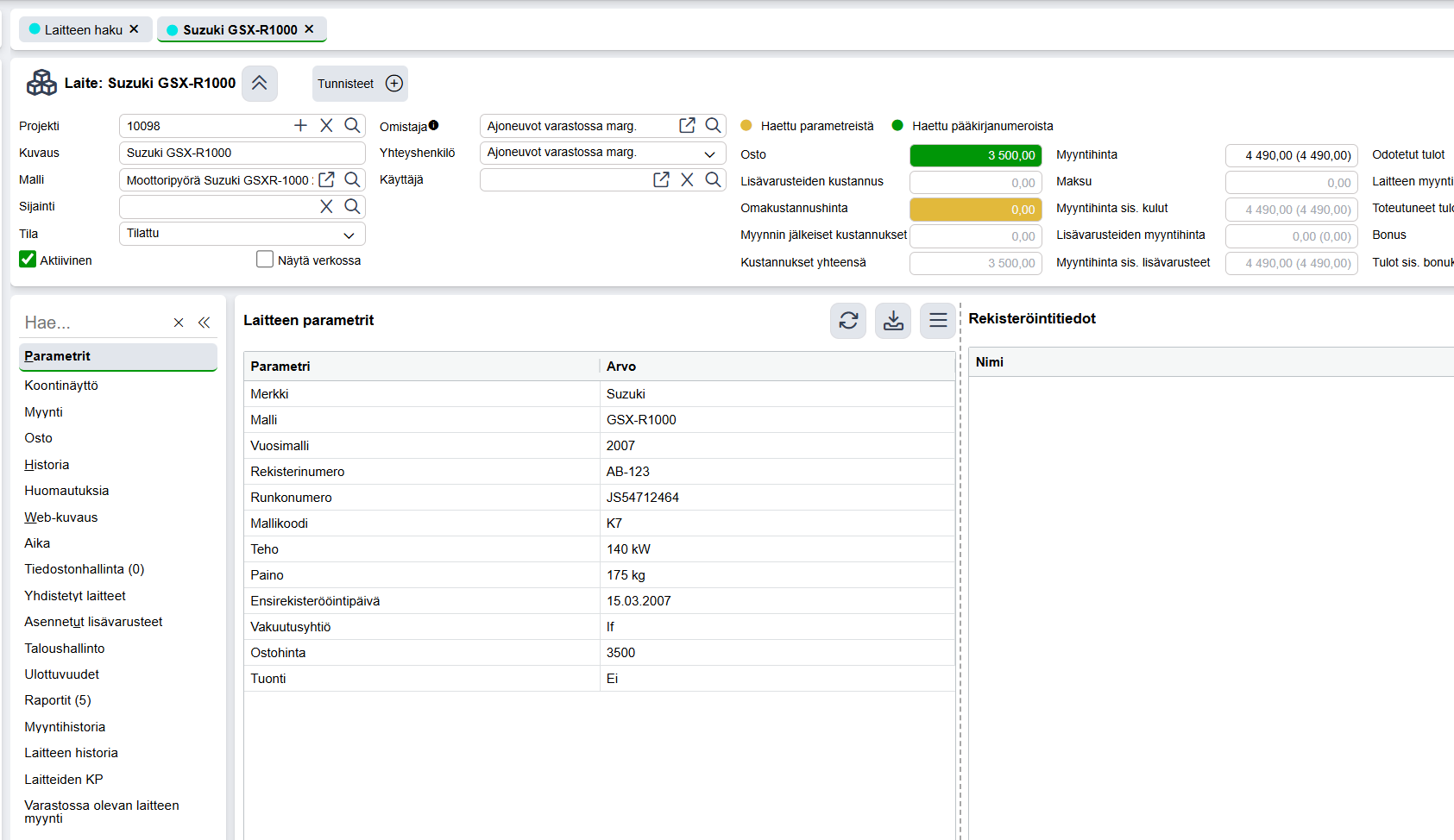Screen dimensions: 1454x840
Task: Clear the sidebar search with X
Action: [x=179, y=323]
